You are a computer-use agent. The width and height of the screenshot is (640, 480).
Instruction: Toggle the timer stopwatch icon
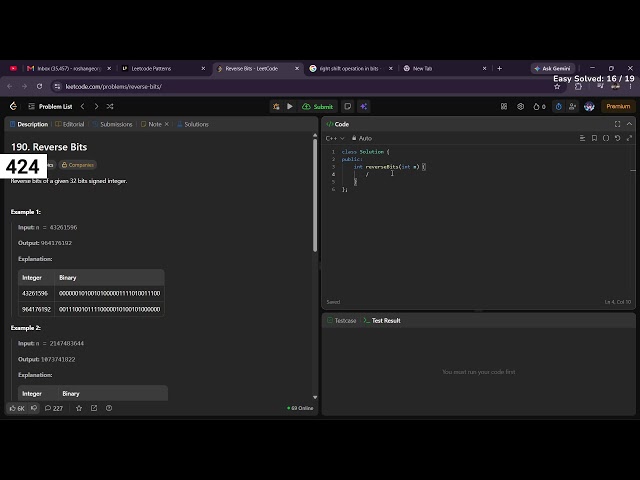[559, 107]
